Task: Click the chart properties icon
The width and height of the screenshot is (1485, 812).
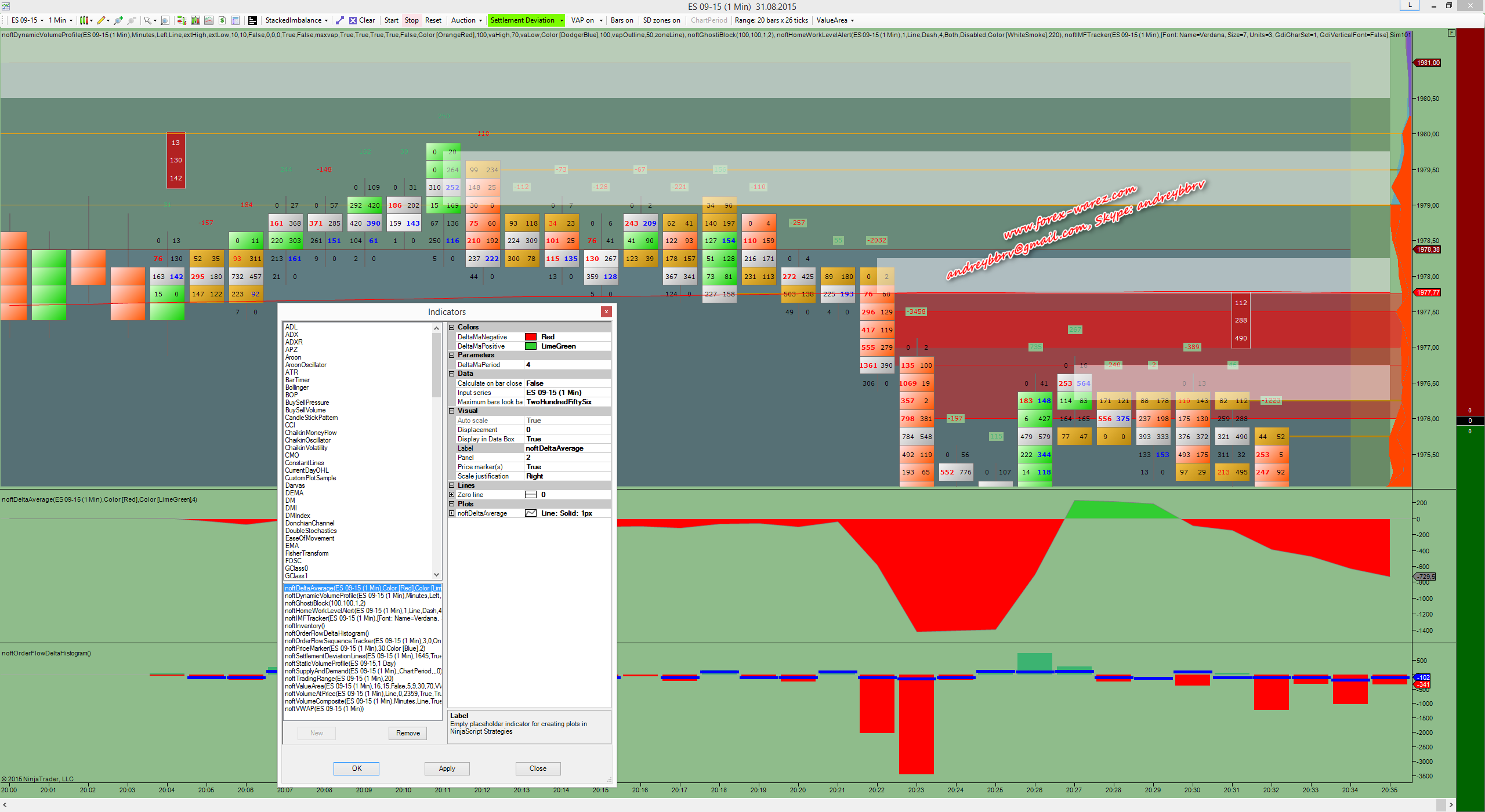Action: (x=236, y=20)
